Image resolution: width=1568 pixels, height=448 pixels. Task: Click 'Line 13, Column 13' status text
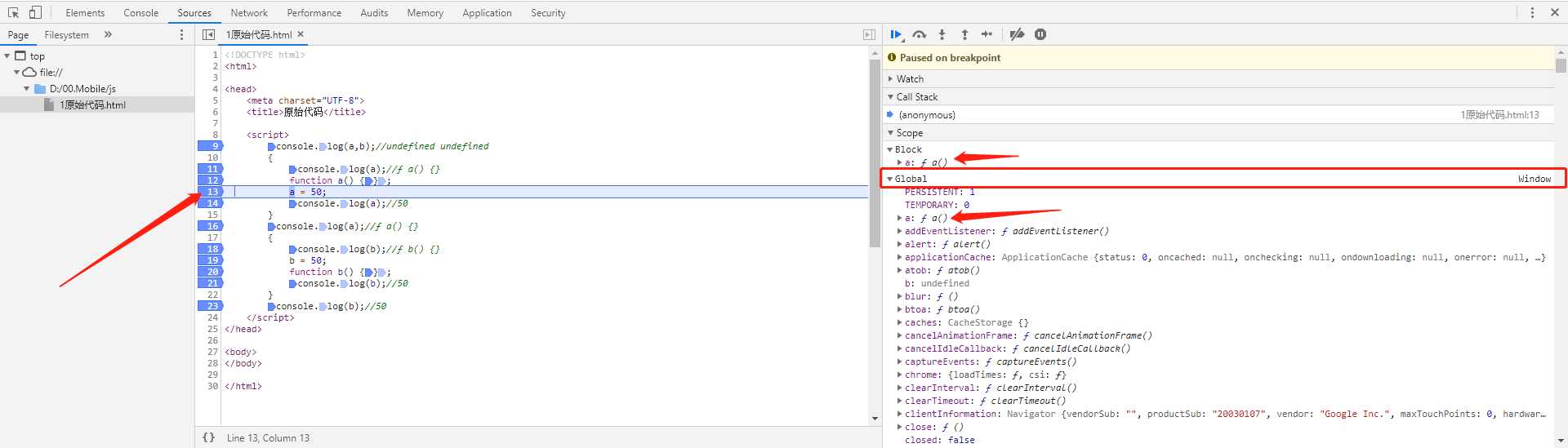point(268,438)
